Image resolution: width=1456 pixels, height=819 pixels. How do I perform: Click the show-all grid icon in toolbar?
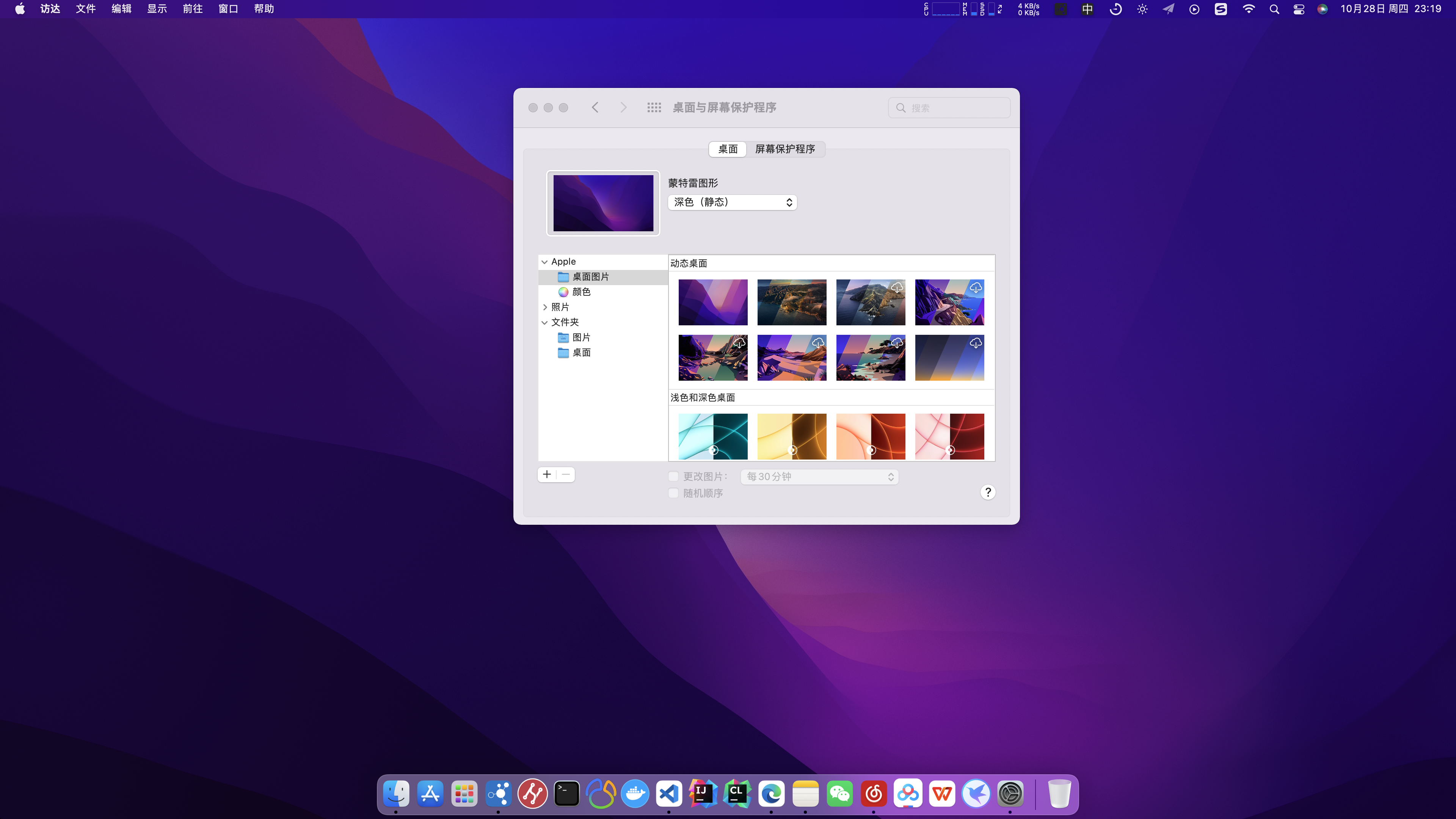pyautogui.click(x=654, y=107)
